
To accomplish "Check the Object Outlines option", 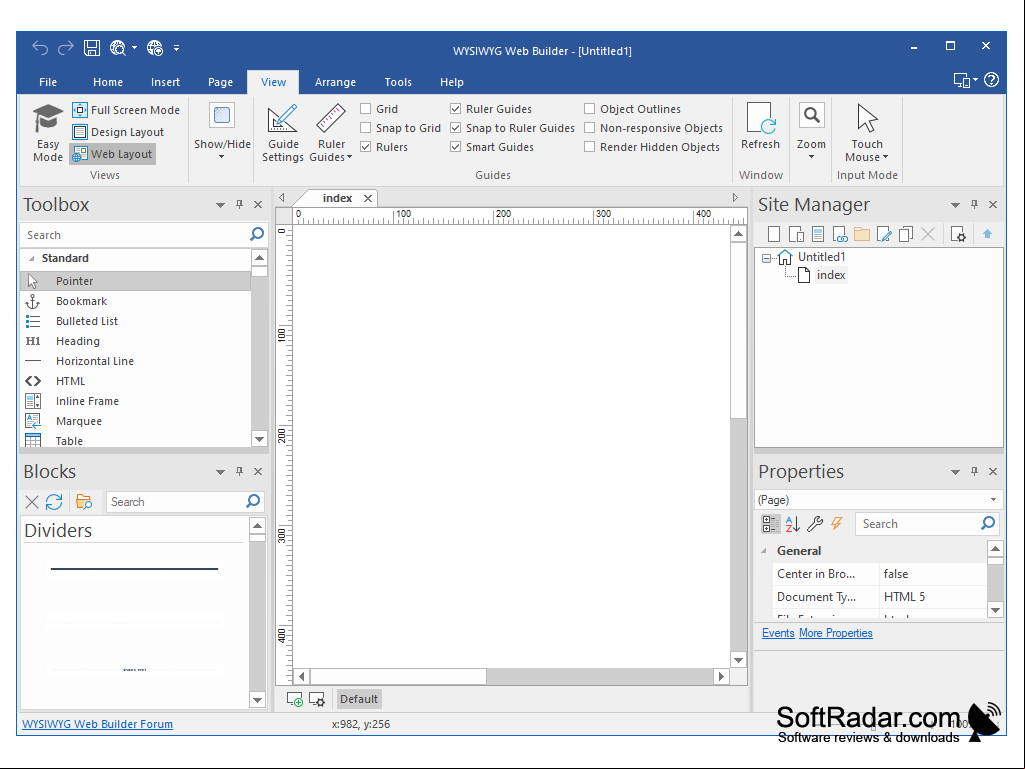I will (x=590, y=109).
